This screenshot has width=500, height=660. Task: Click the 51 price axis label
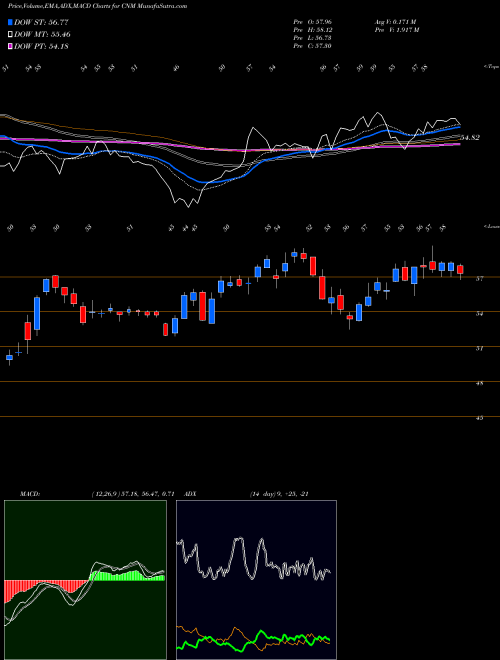point(481,348)
